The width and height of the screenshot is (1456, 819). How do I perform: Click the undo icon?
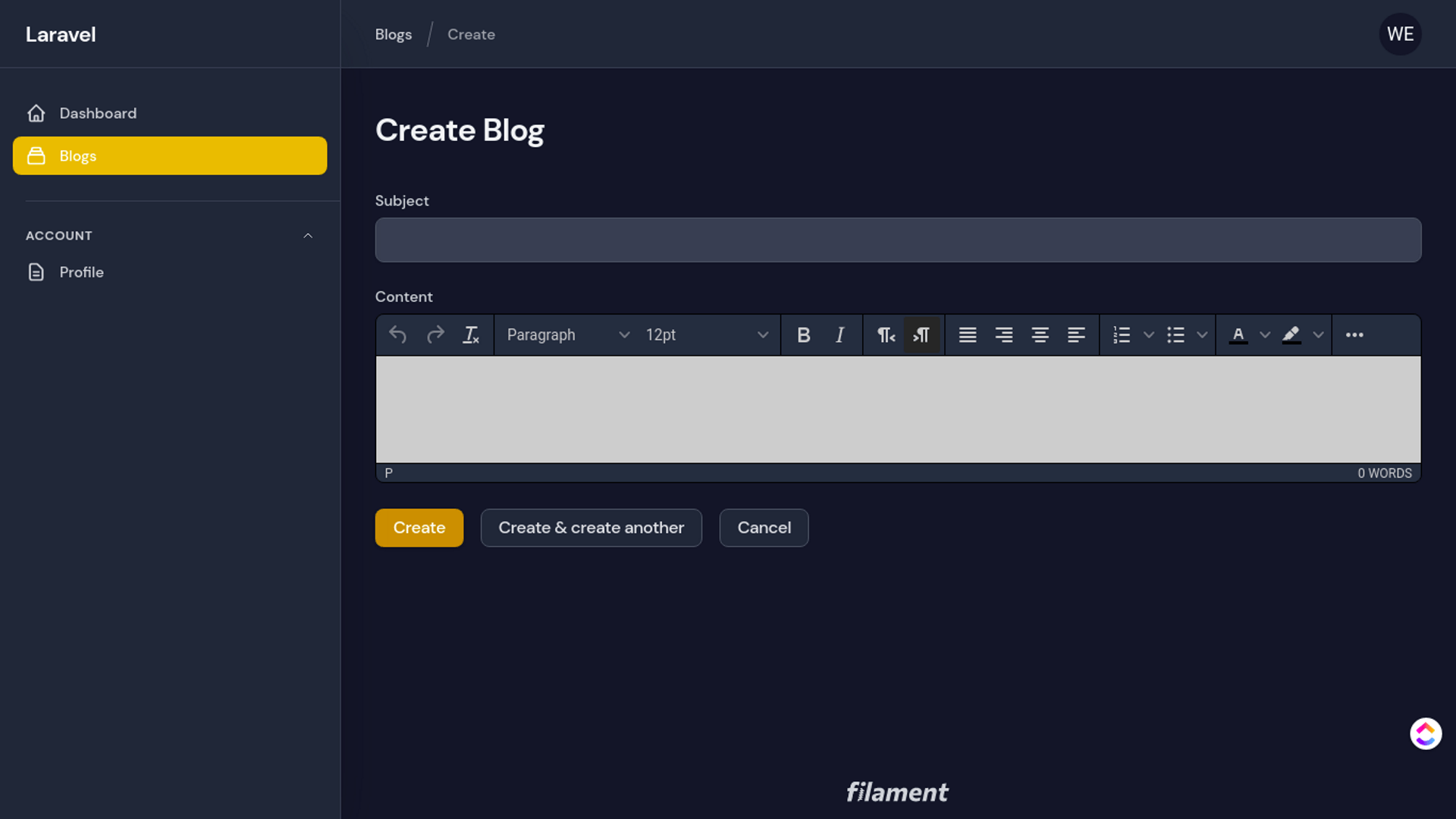pyautogui.click(x=398, y=334)
